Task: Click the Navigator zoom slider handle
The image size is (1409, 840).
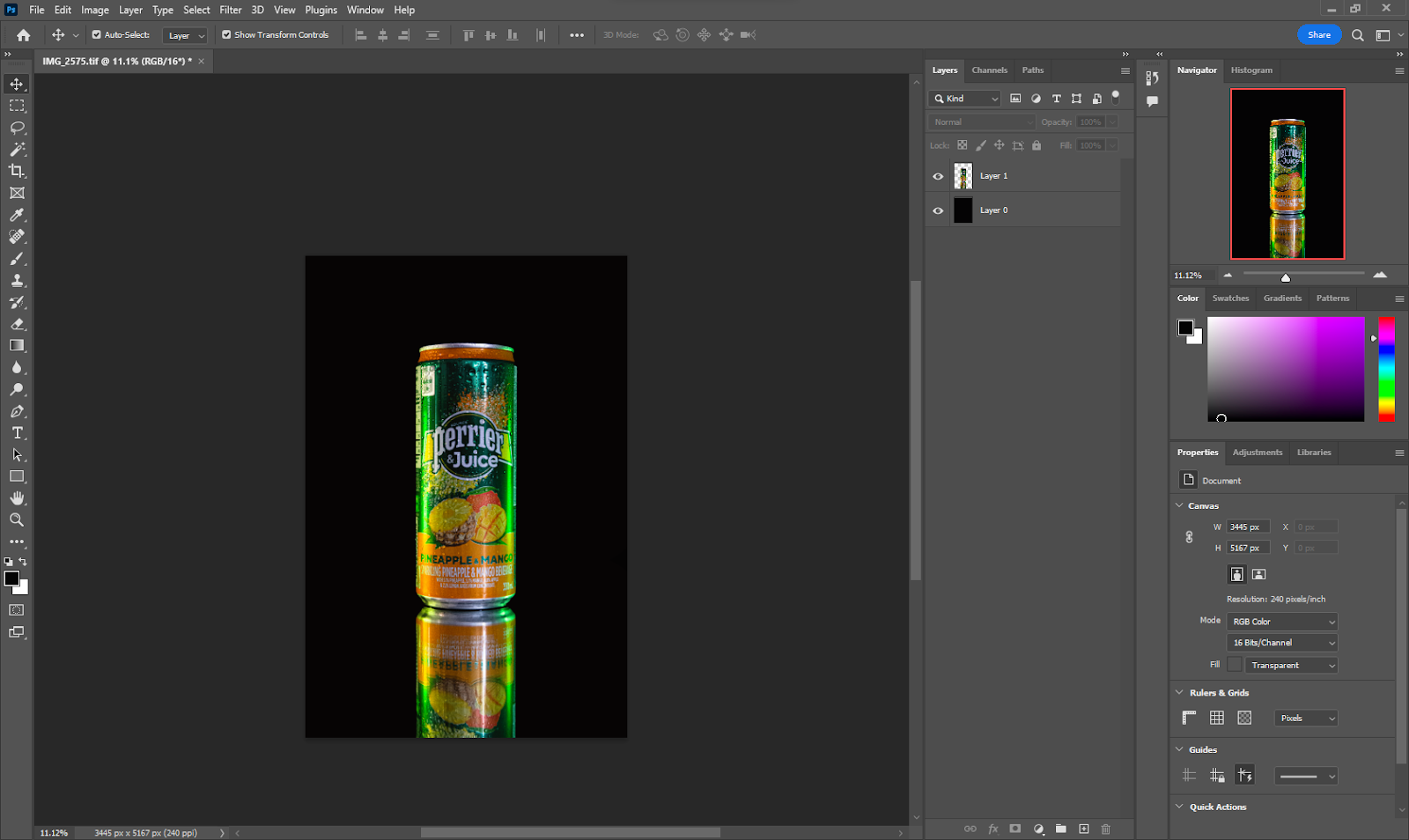Action: [1286, 277]
